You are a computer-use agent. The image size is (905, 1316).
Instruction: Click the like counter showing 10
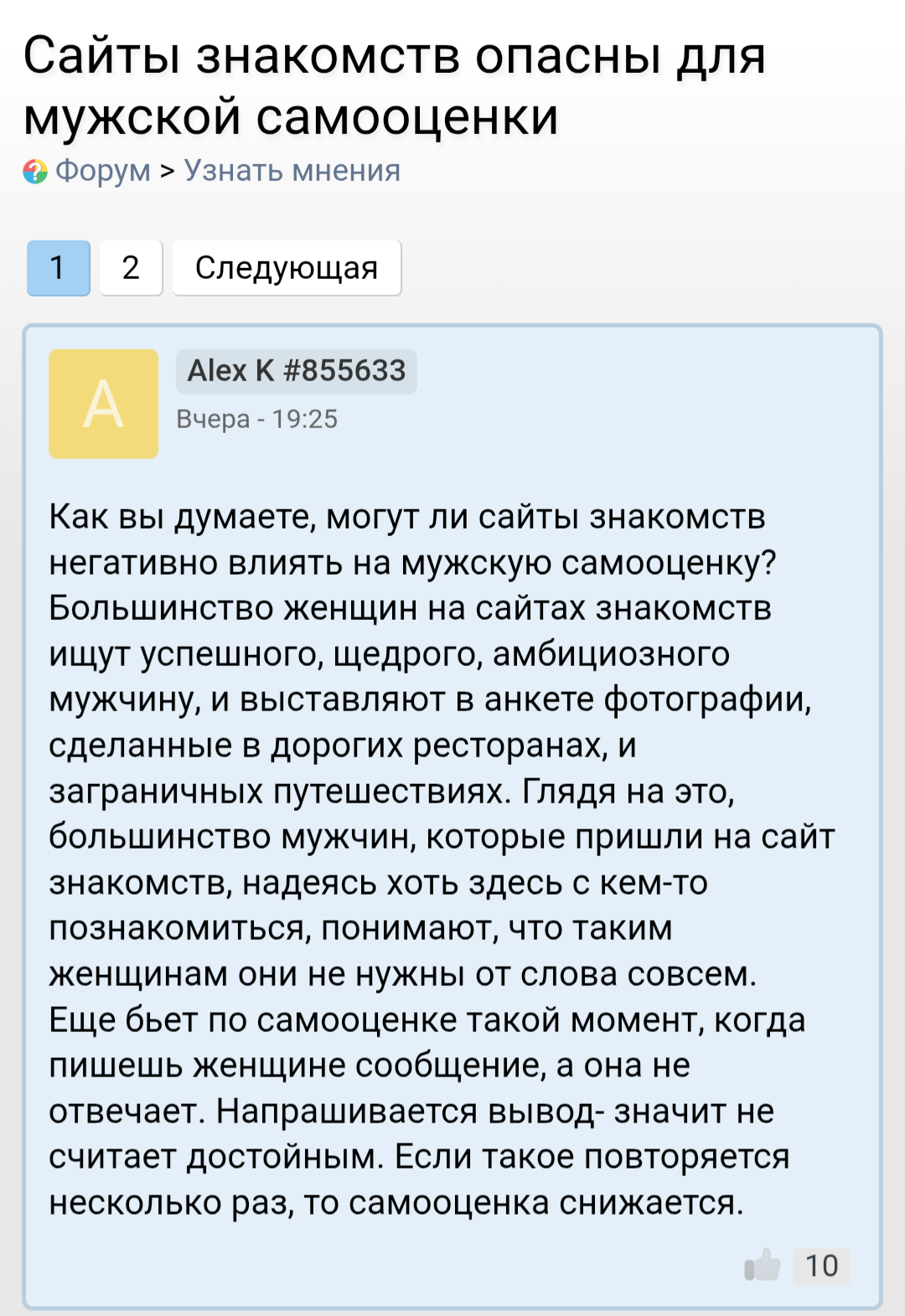[821, 1265]
